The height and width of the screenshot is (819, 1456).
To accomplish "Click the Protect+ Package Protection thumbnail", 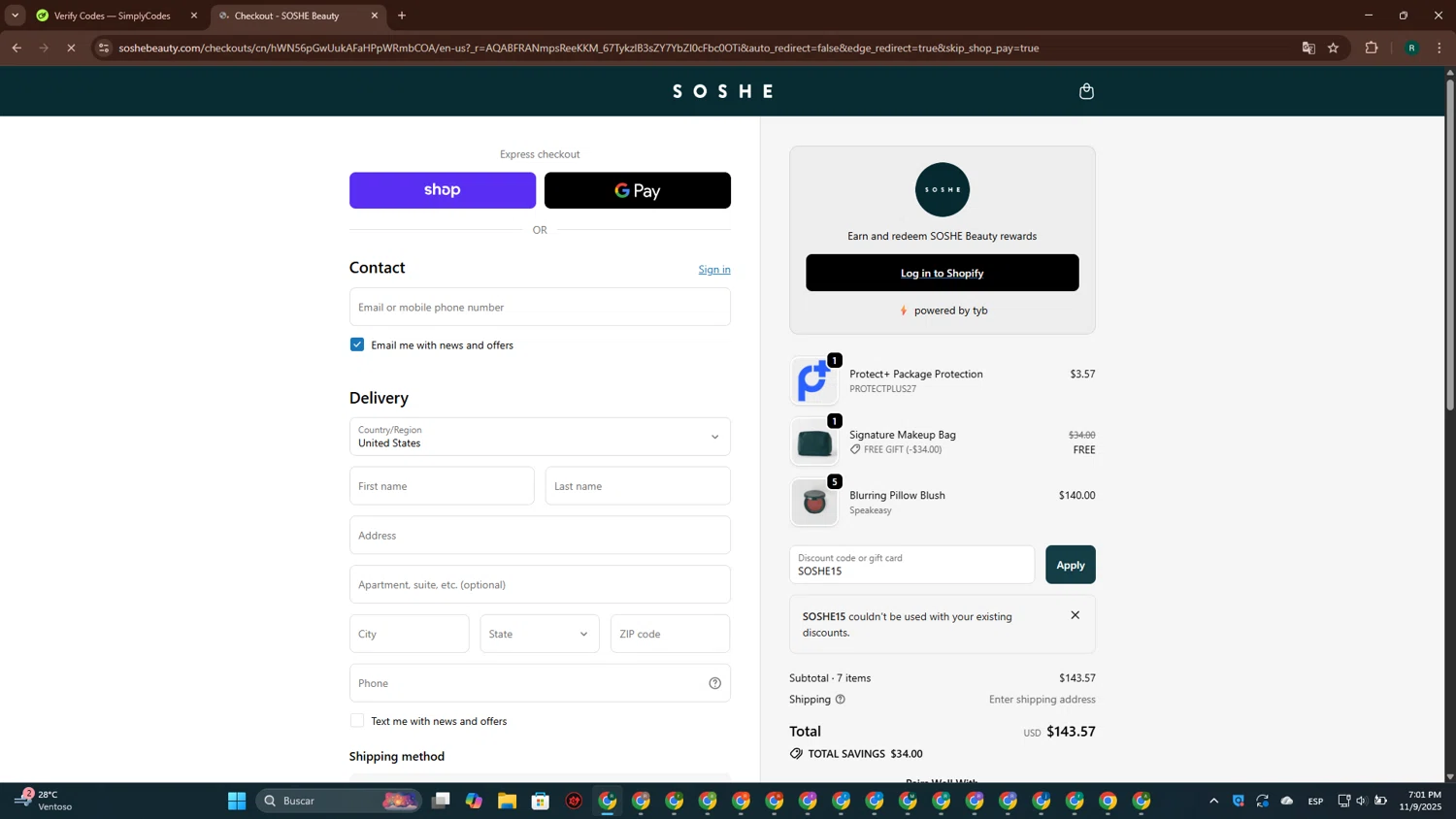I will [x=813, y=380].
